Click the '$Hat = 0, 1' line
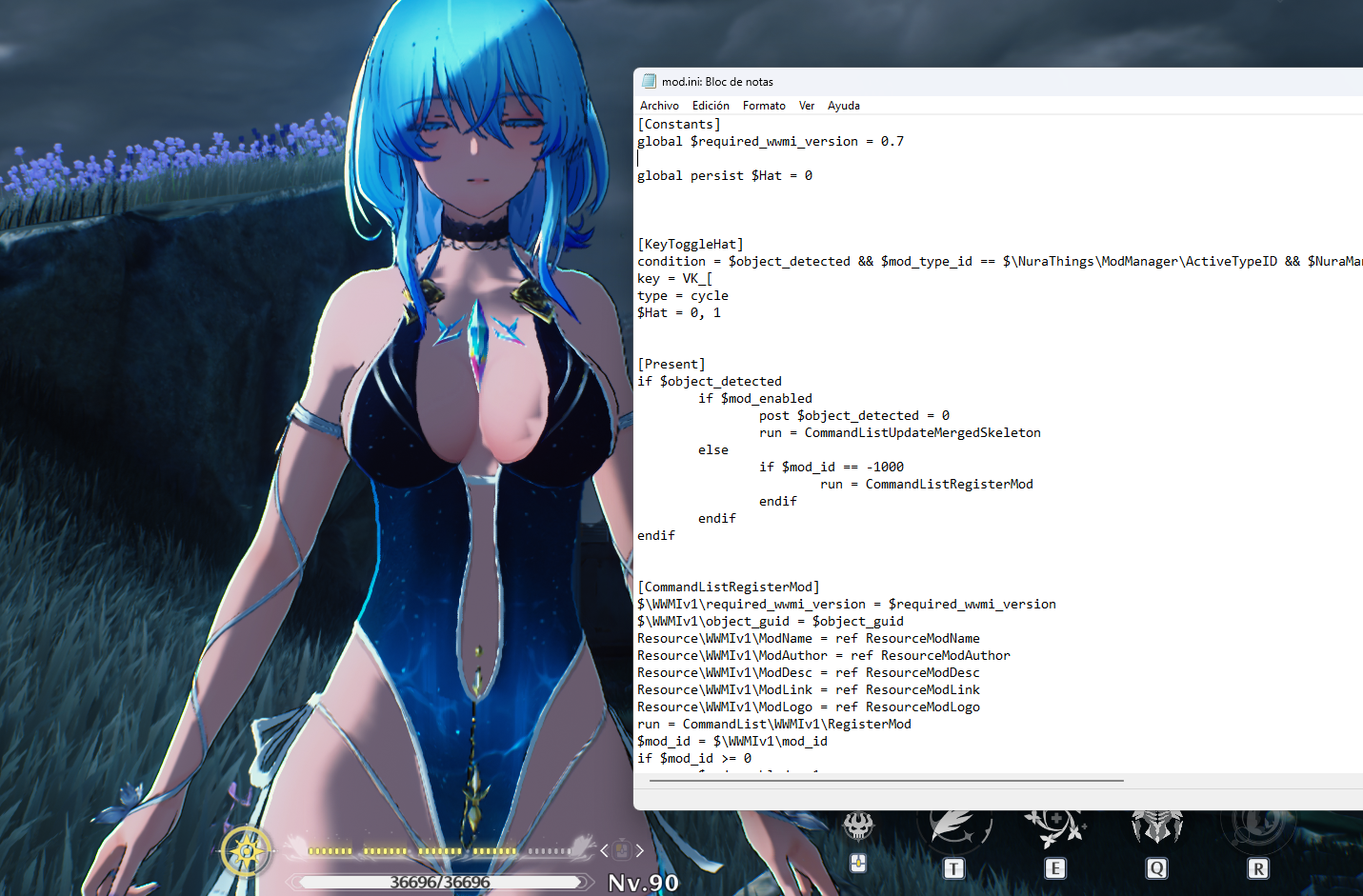Image resolution: width=1363 pixels, height=896 pixels. [x=679, y=313]
